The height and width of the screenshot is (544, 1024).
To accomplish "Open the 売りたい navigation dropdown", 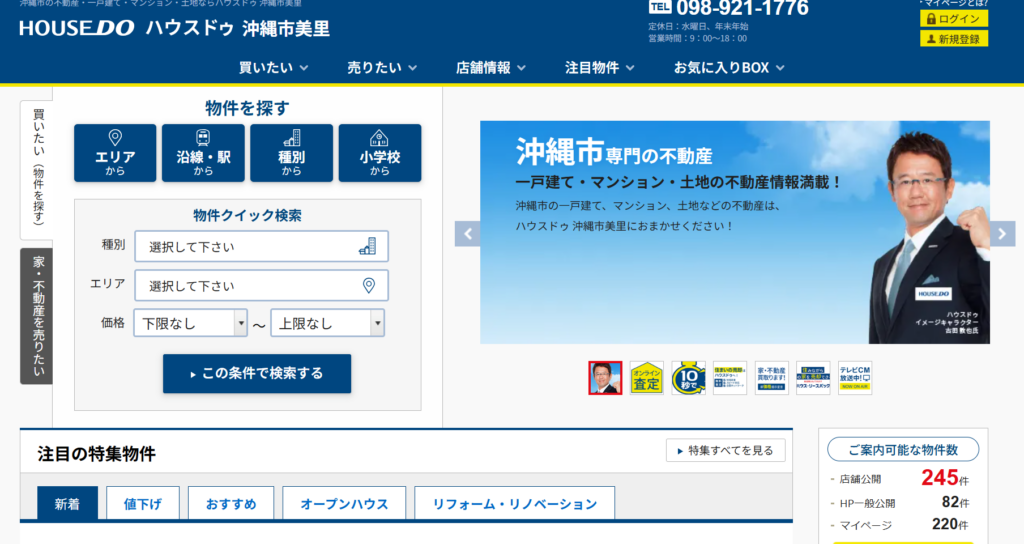I will pos(382,67).
